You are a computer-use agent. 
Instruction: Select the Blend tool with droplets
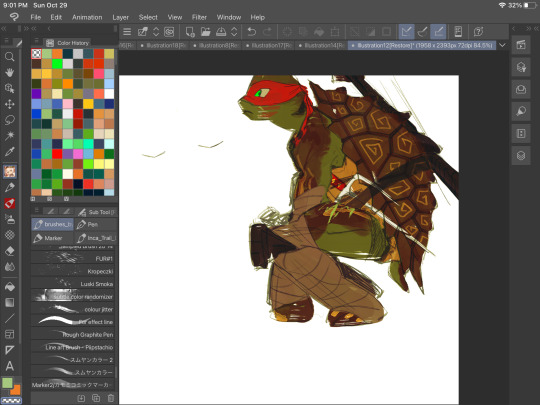coord(10,267)
